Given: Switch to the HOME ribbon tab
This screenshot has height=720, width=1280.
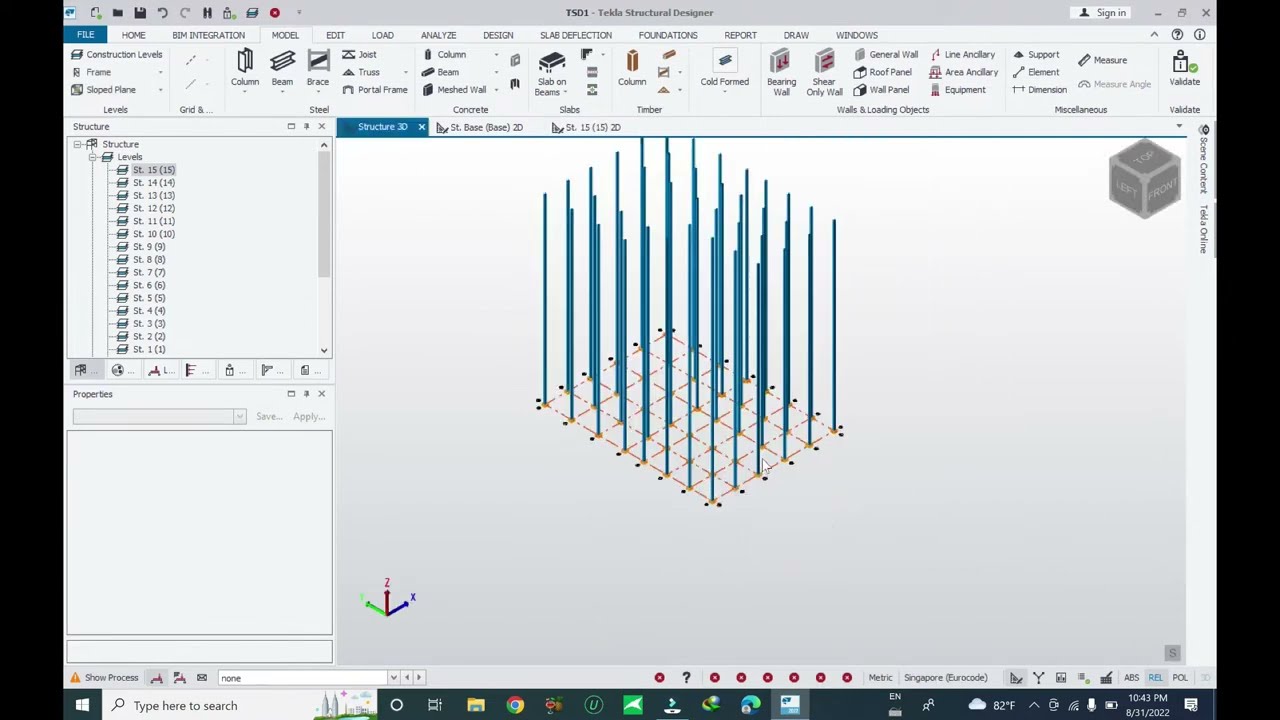Looking at the screenshot, I should (x=133, y=35).
